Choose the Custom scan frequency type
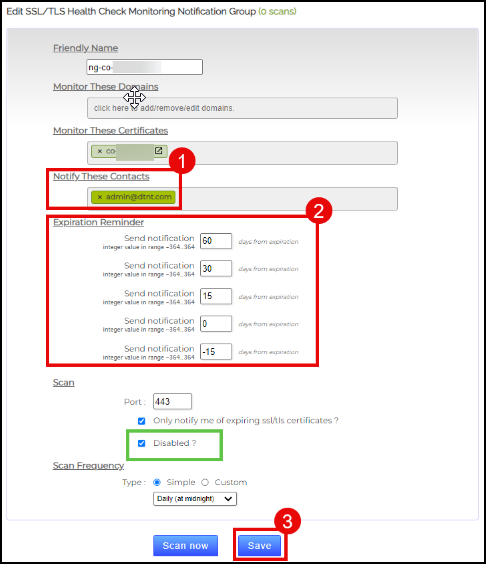 [205, 482]
